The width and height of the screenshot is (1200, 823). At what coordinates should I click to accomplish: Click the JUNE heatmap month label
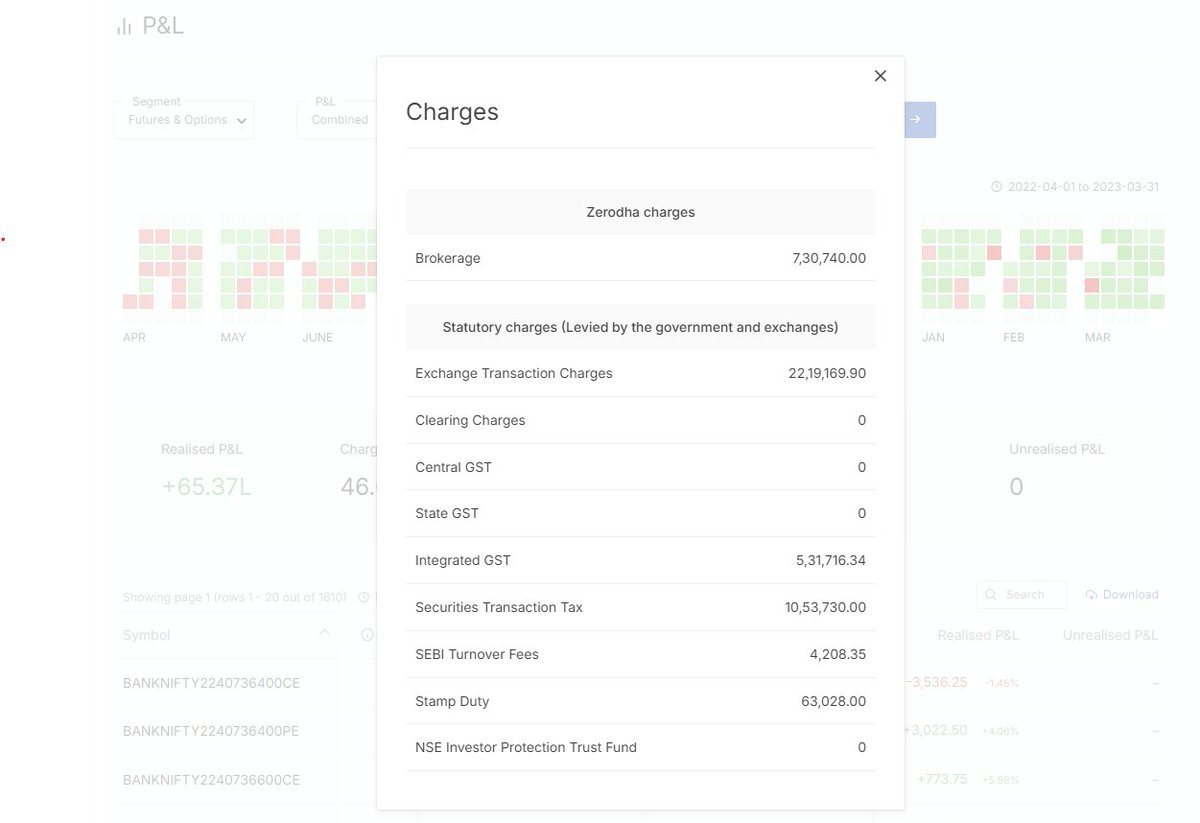[x=317, y=338]
